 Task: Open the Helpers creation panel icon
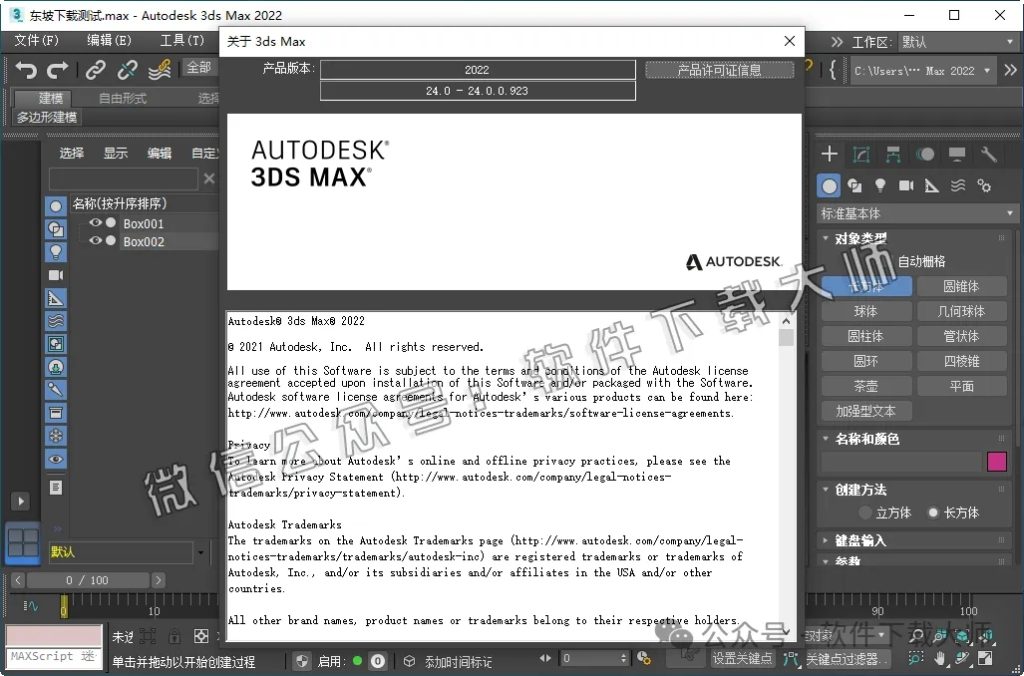[932, 185]
